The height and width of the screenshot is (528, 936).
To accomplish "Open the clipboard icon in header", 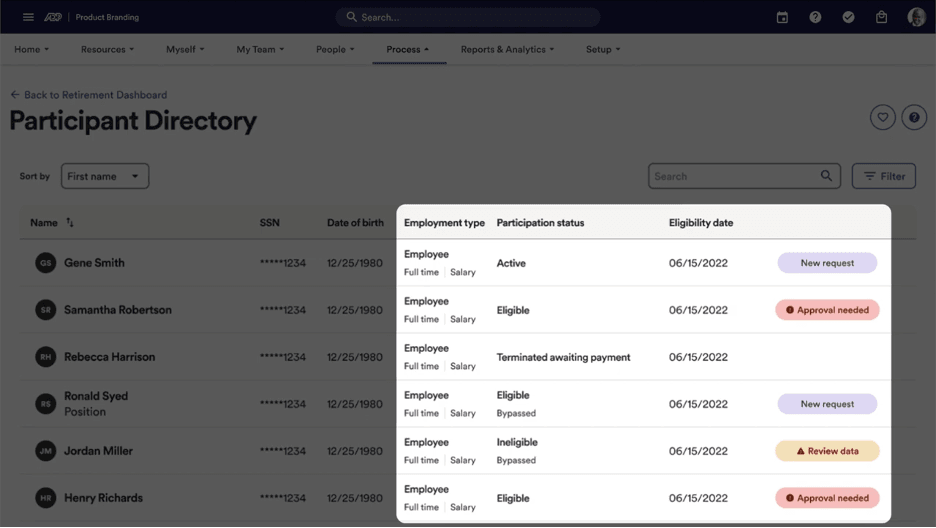I will 881,17.
